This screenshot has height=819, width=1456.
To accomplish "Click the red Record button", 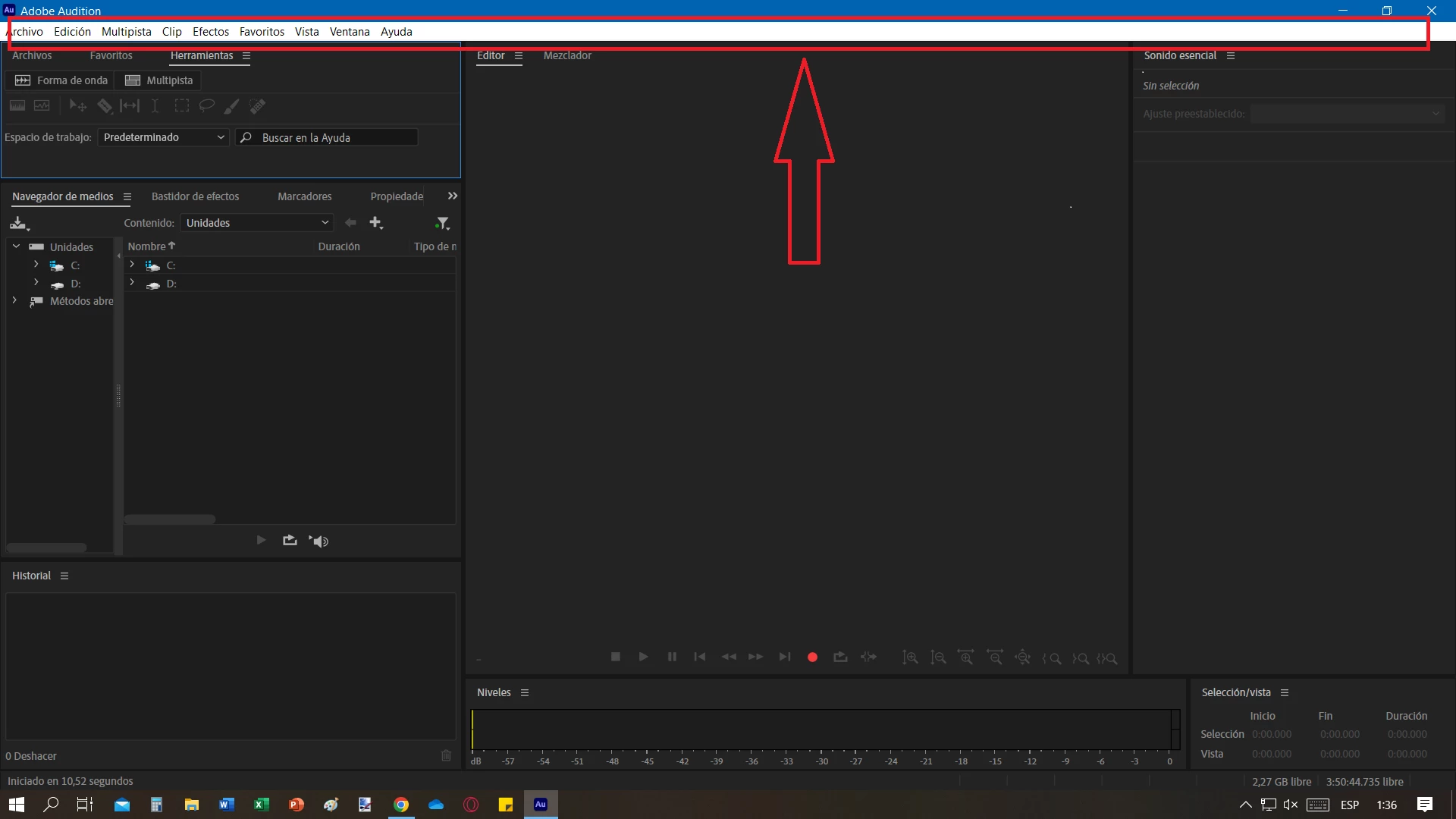I will click(x=812, y=657).
